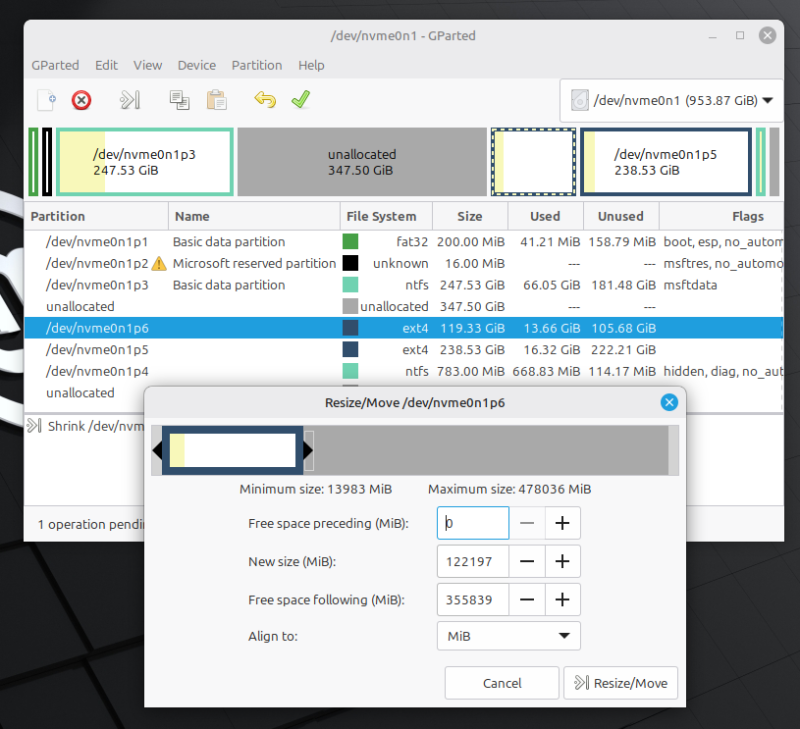Open the /dev/nvme0n1 device selector dropdown
This screenshot has height=729, width=800.
click(672, 101)
